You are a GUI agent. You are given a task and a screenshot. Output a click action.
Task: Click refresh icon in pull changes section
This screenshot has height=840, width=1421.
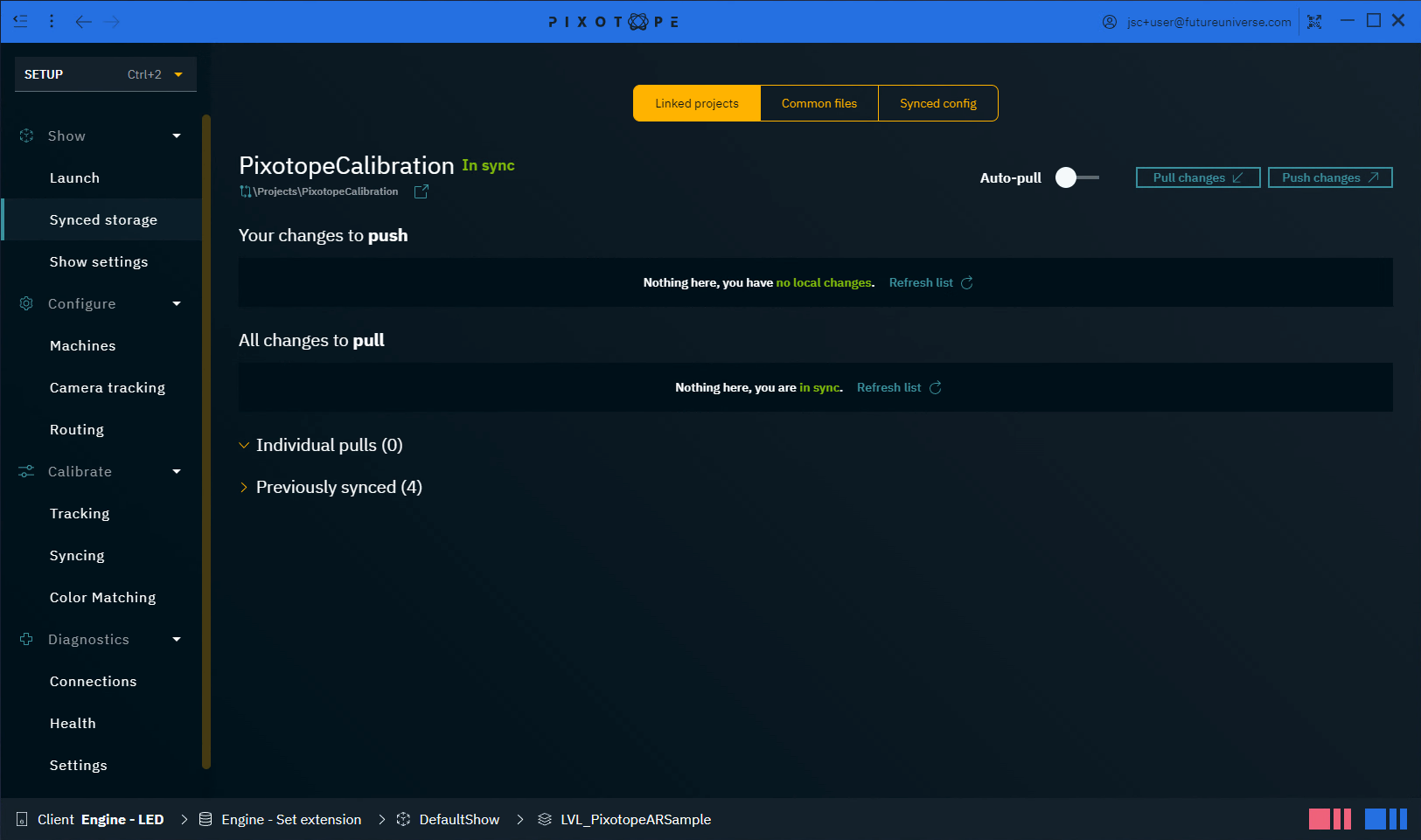click(936, 387)
